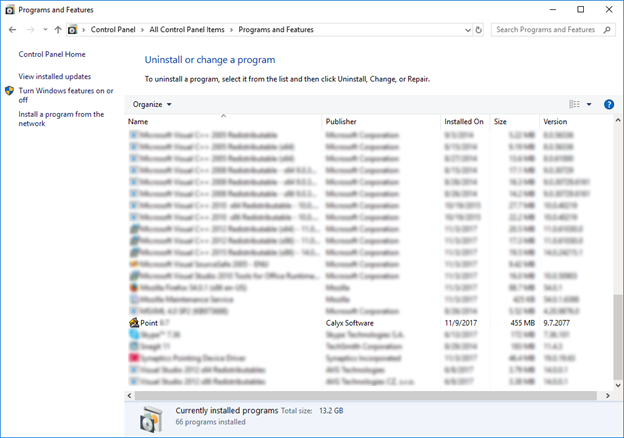Screen dimensions: 624x438
Task: Click the change view icon
Action: (x=574, y=104)
